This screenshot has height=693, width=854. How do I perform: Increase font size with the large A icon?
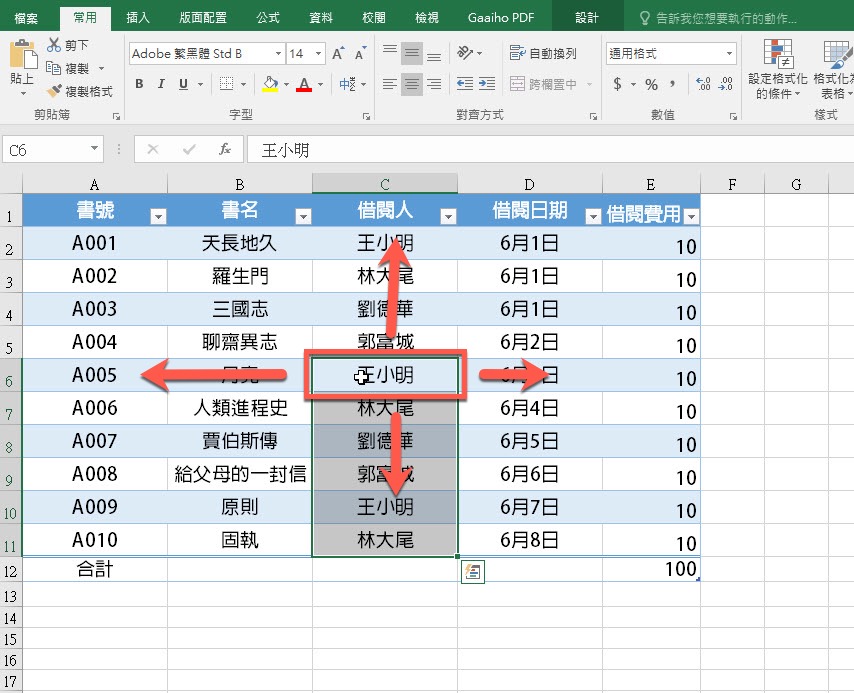pos(337,54)
